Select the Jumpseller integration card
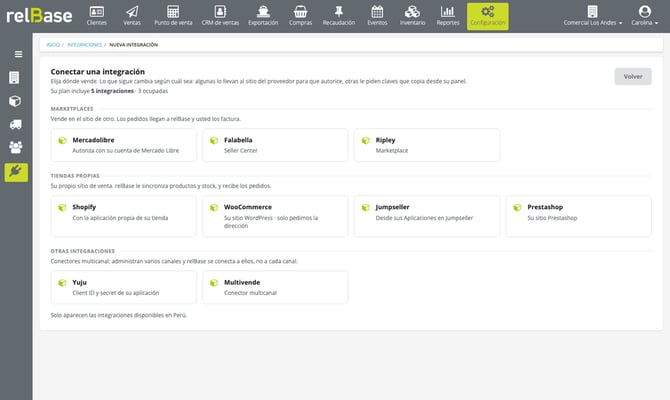The image size is (670, 400). 427,216
